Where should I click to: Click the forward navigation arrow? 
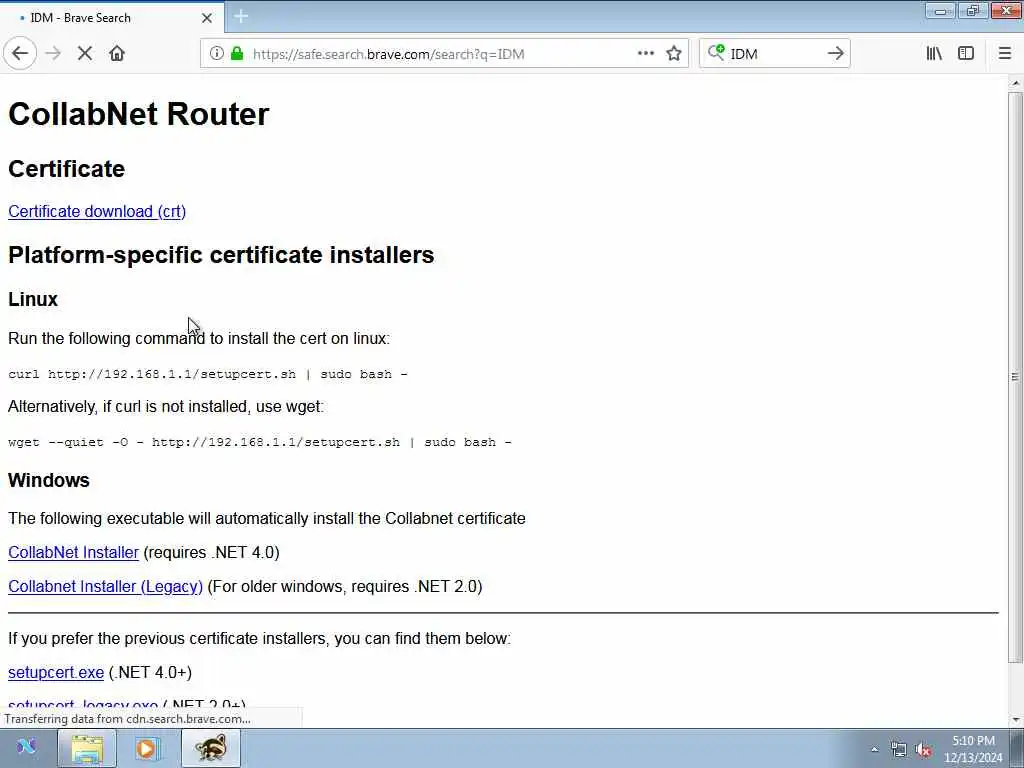(x=53, y=54)
